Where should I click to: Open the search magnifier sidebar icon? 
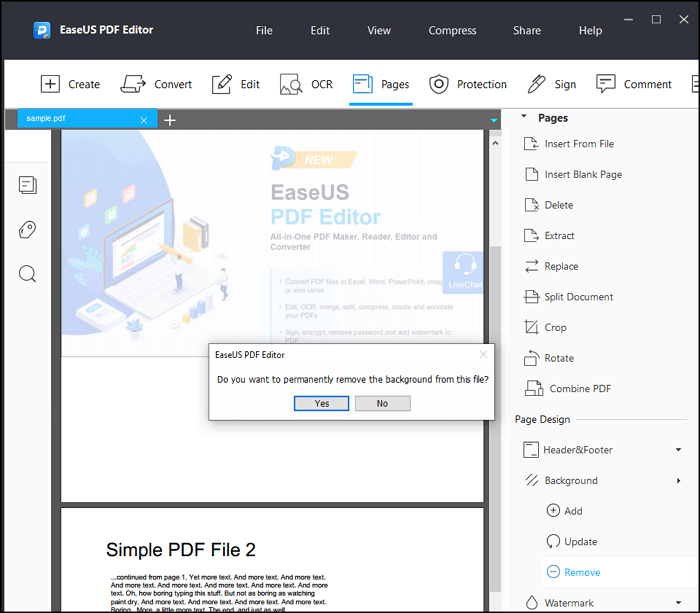point(27,274)
